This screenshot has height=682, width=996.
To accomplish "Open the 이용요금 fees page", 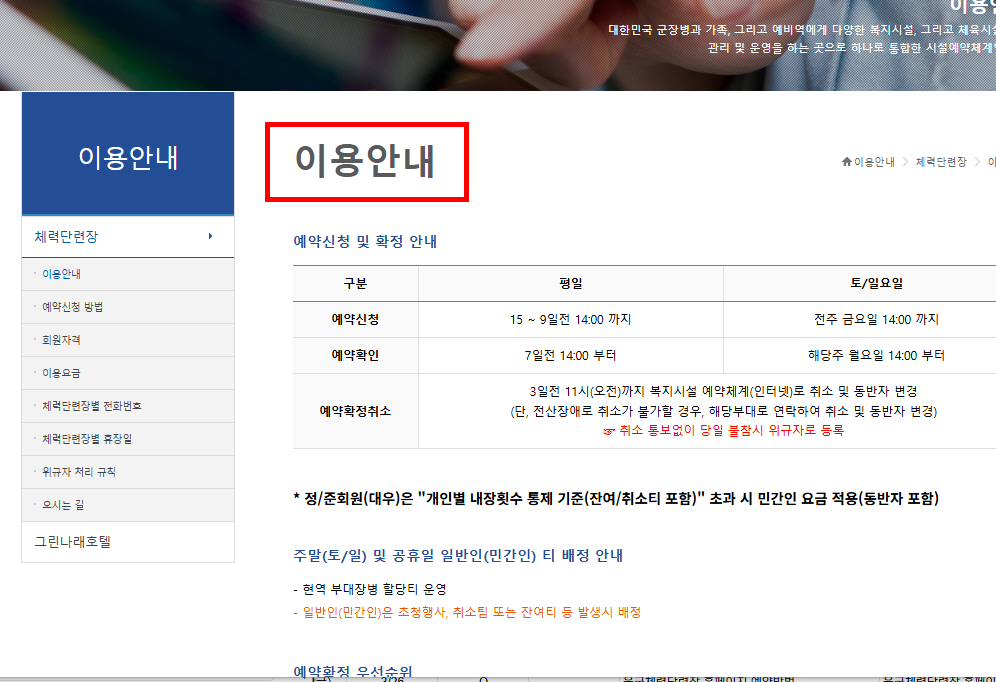I will tap(62, 372).
